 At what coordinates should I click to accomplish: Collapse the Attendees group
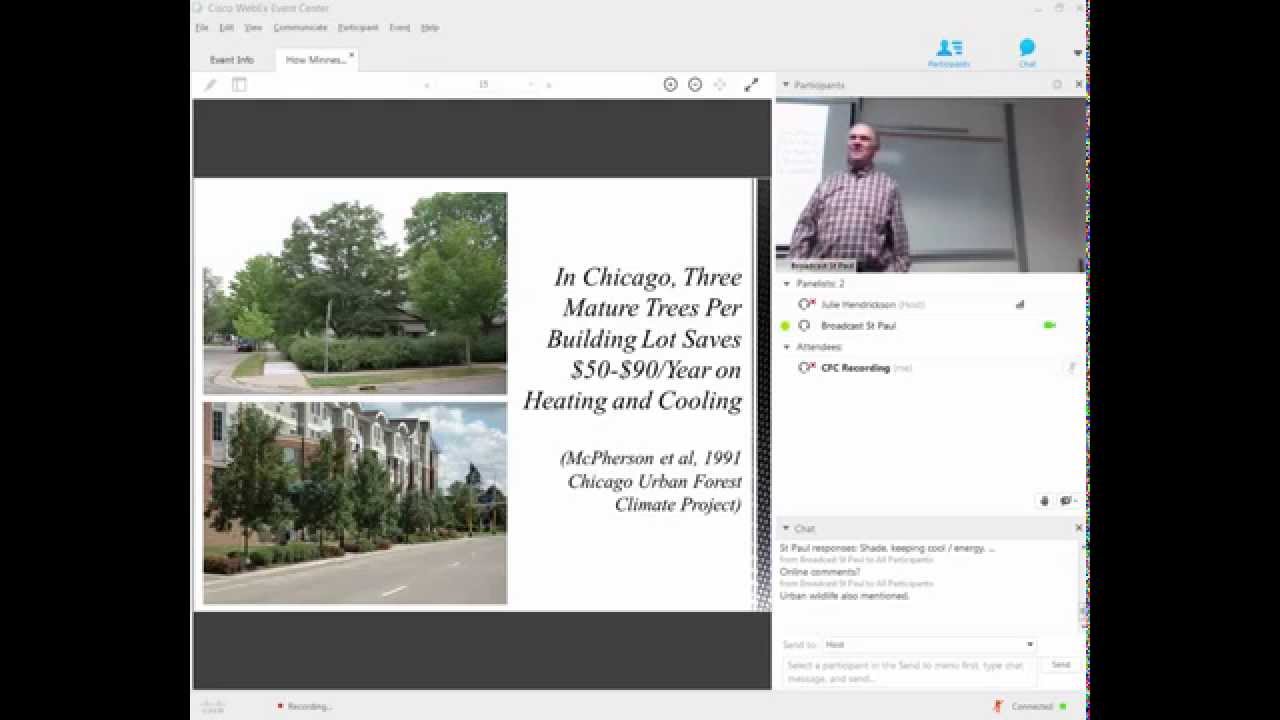786,347
